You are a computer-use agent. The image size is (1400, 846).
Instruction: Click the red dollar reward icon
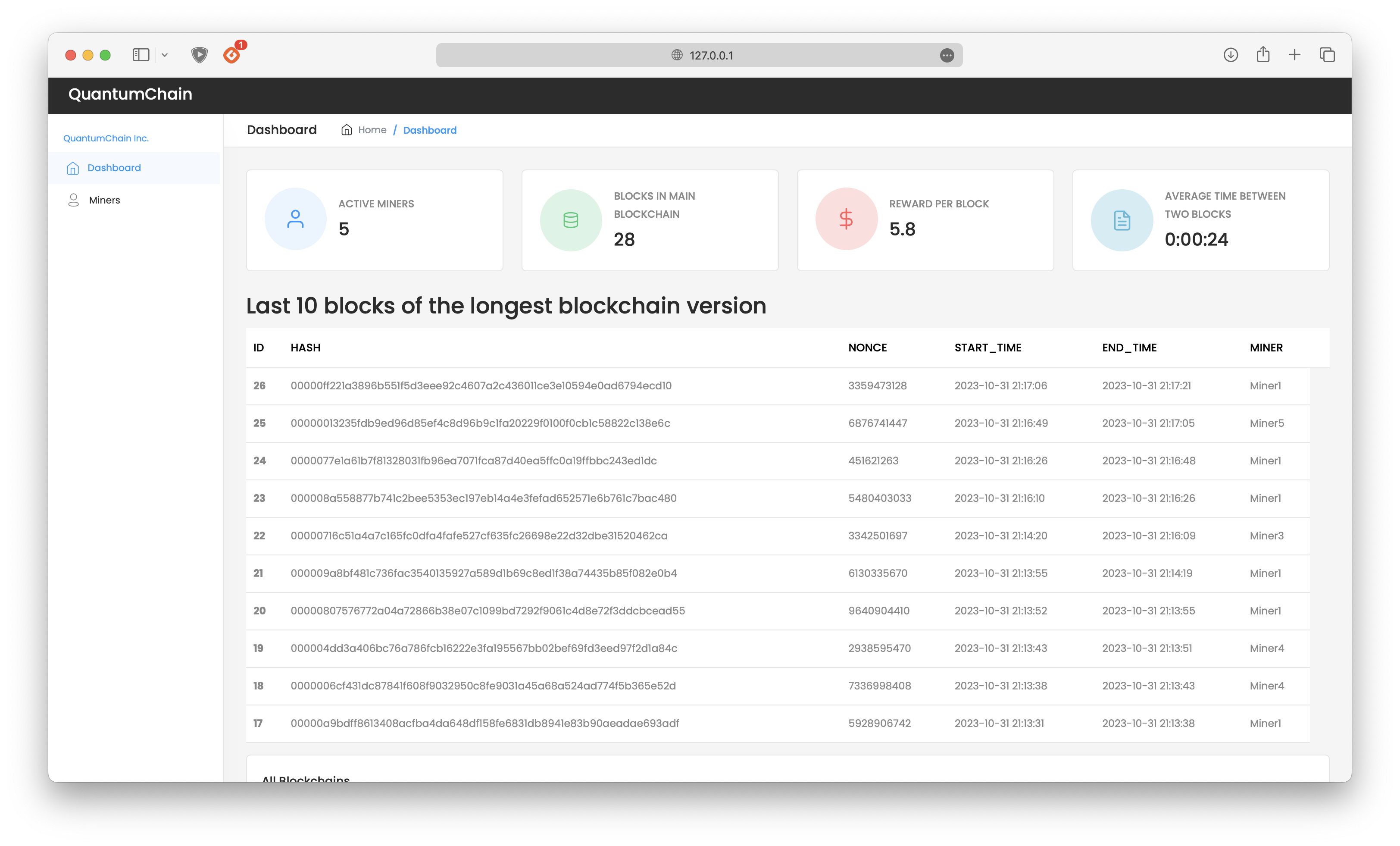coord(846,219)
